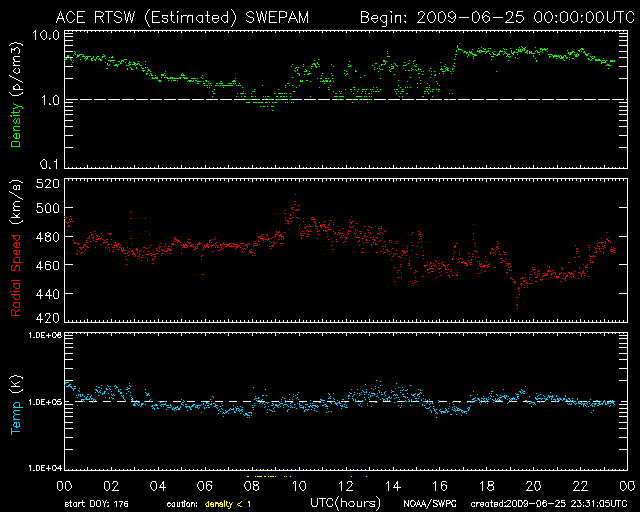640x512 pixels.
Task: Click the '1.0E+05' temperature axis value
Action: tap(45, 402)
